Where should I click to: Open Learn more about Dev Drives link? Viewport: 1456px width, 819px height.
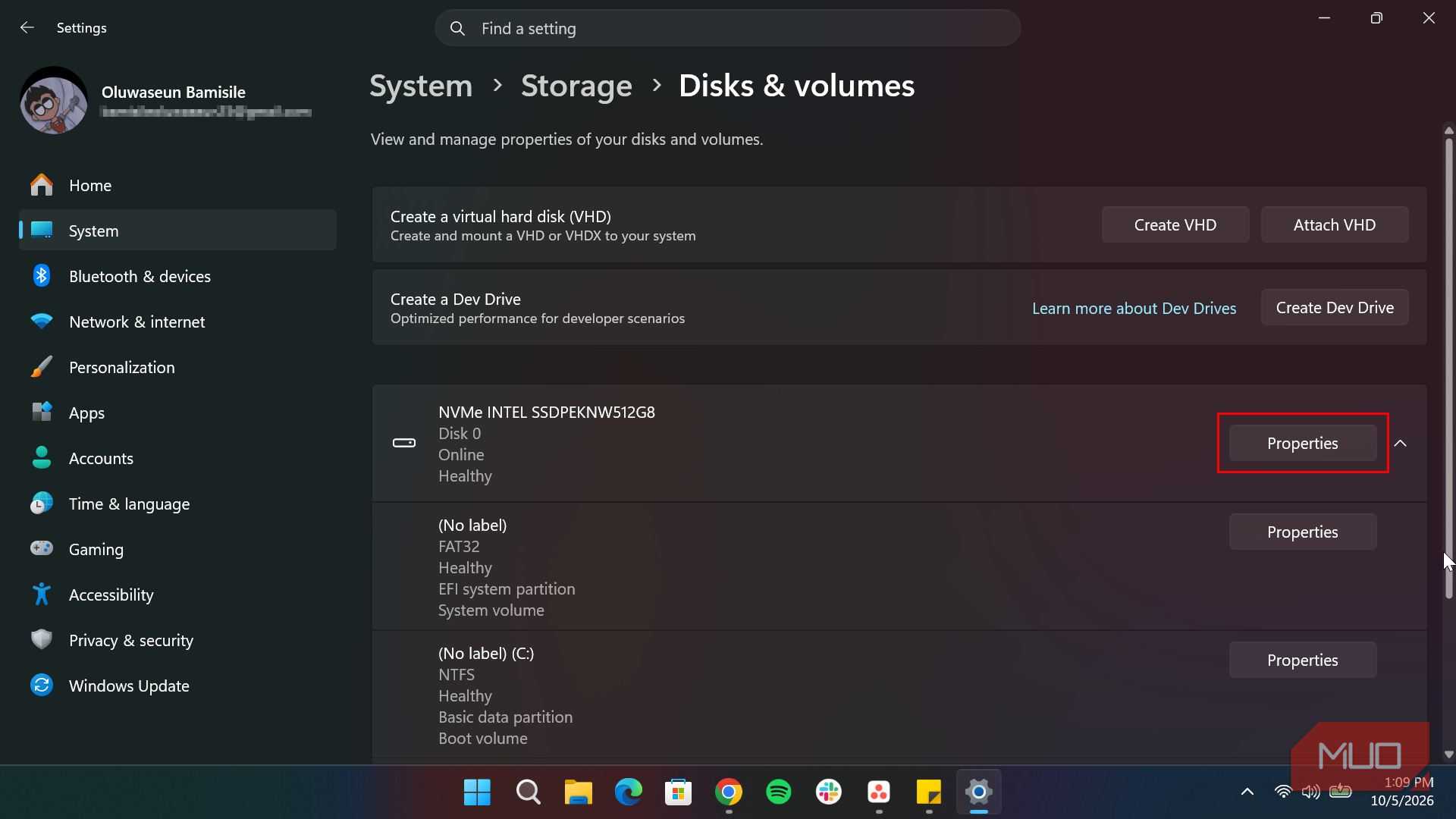coord(1134,308)
